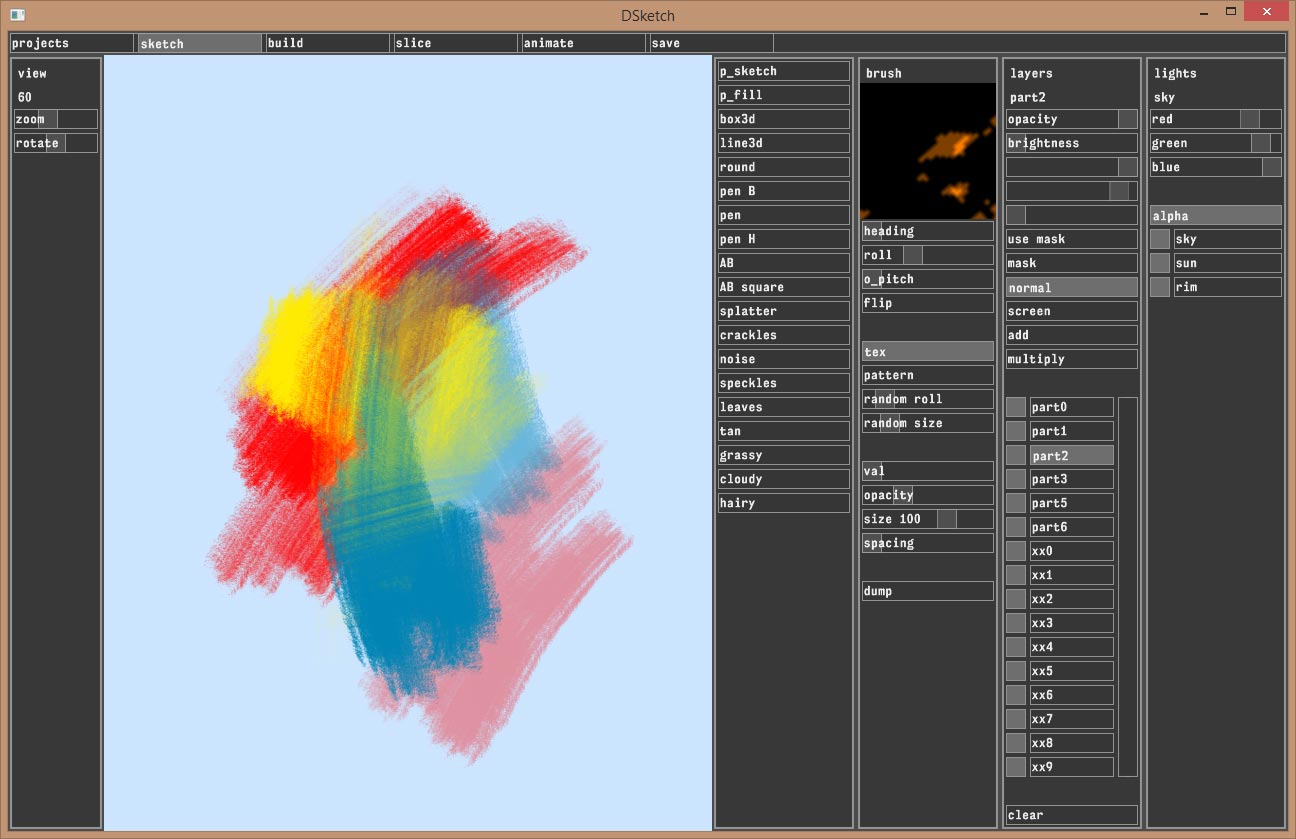Click the brush texture preview thumbnail
This screenshot has width=1296, height=839.
[x=927, y=151]
